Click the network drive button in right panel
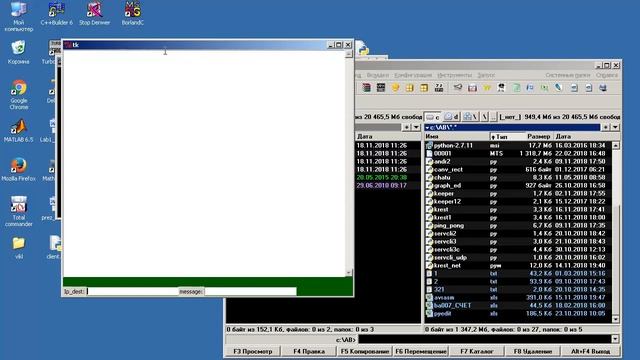Screen dimensions: 640x360 (471, 117)
